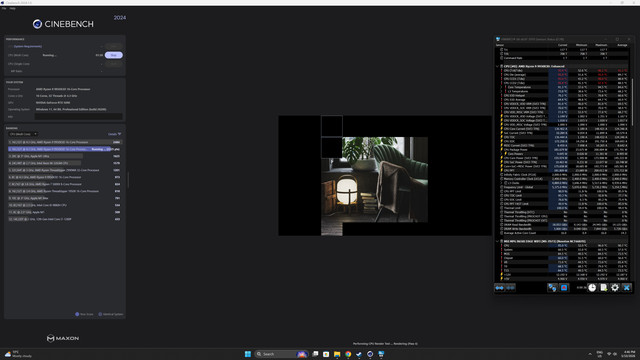
Task: Click the HWiNFO vertical scrollbar
Action: [632, 102]
